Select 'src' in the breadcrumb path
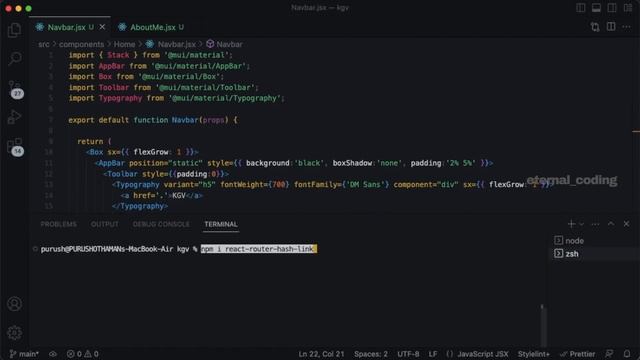The width and height of the screenshot is (640, 360). 44,44
